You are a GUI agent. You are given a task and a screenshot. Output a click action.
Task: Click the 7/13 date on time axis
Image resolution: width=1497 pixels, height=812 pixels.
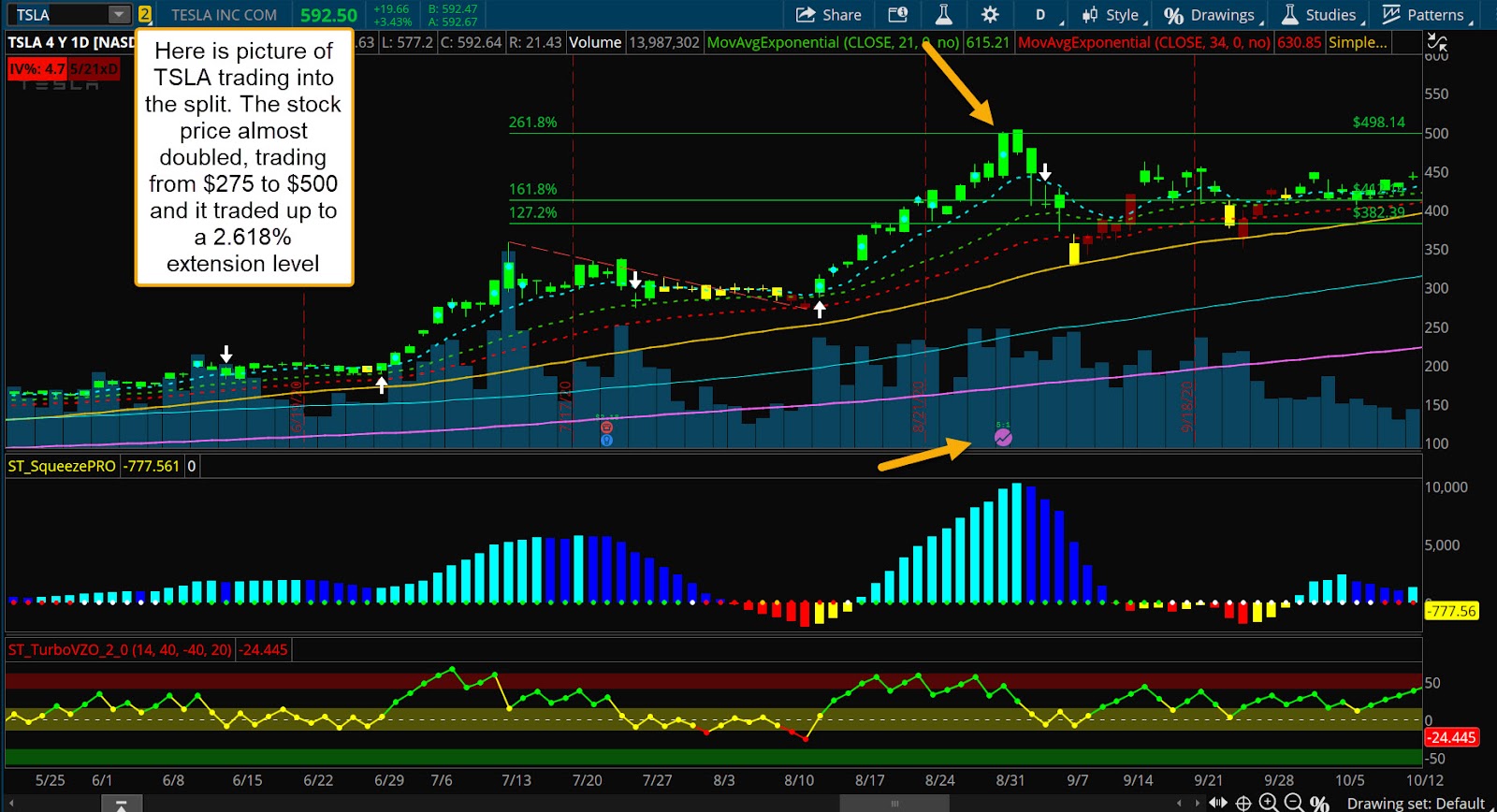tap(516, 780)
